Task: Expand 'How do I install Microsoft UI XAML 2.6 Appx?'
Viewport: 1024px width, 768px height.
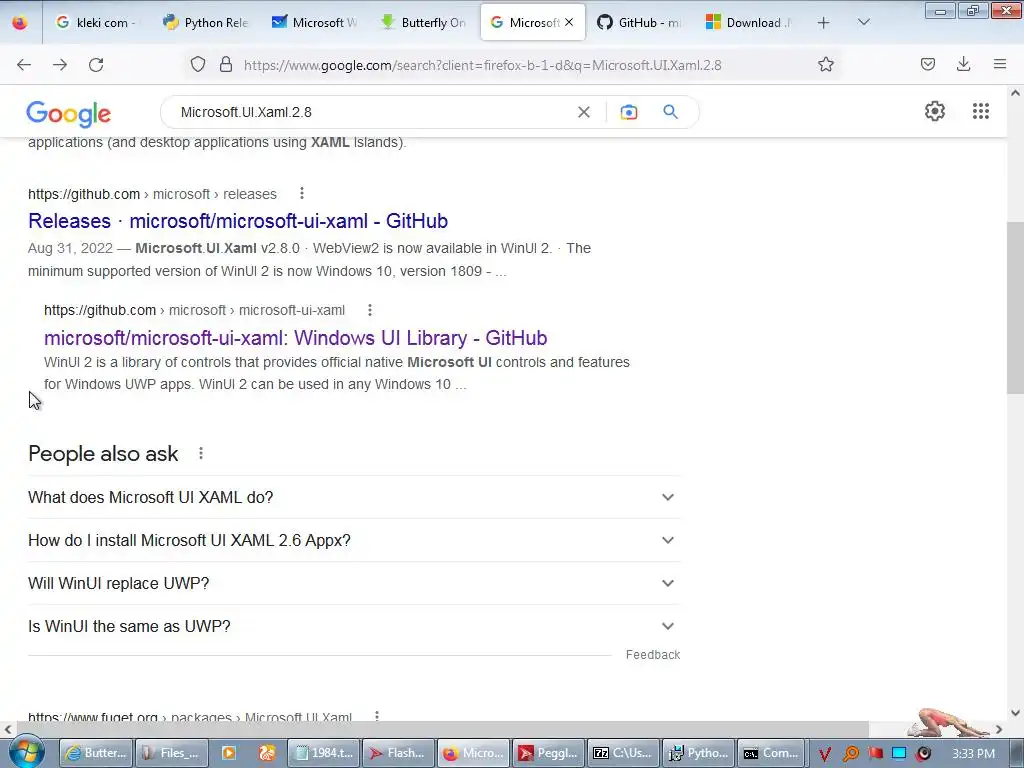Action: click(x=354, y=540)
